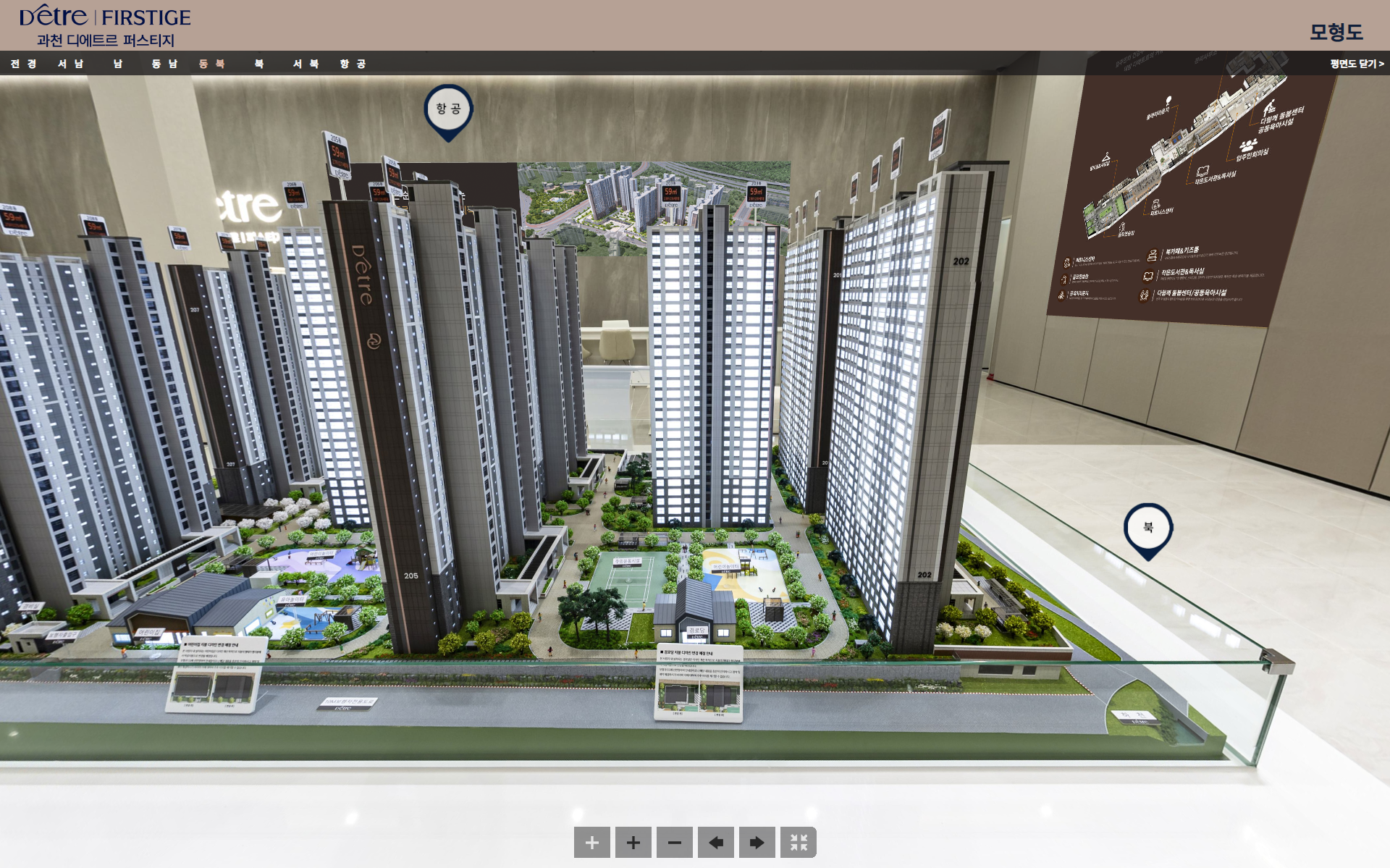Open the 동남 view tab
This screenshot has width=1390, height=868.
[x=164, y=64]
